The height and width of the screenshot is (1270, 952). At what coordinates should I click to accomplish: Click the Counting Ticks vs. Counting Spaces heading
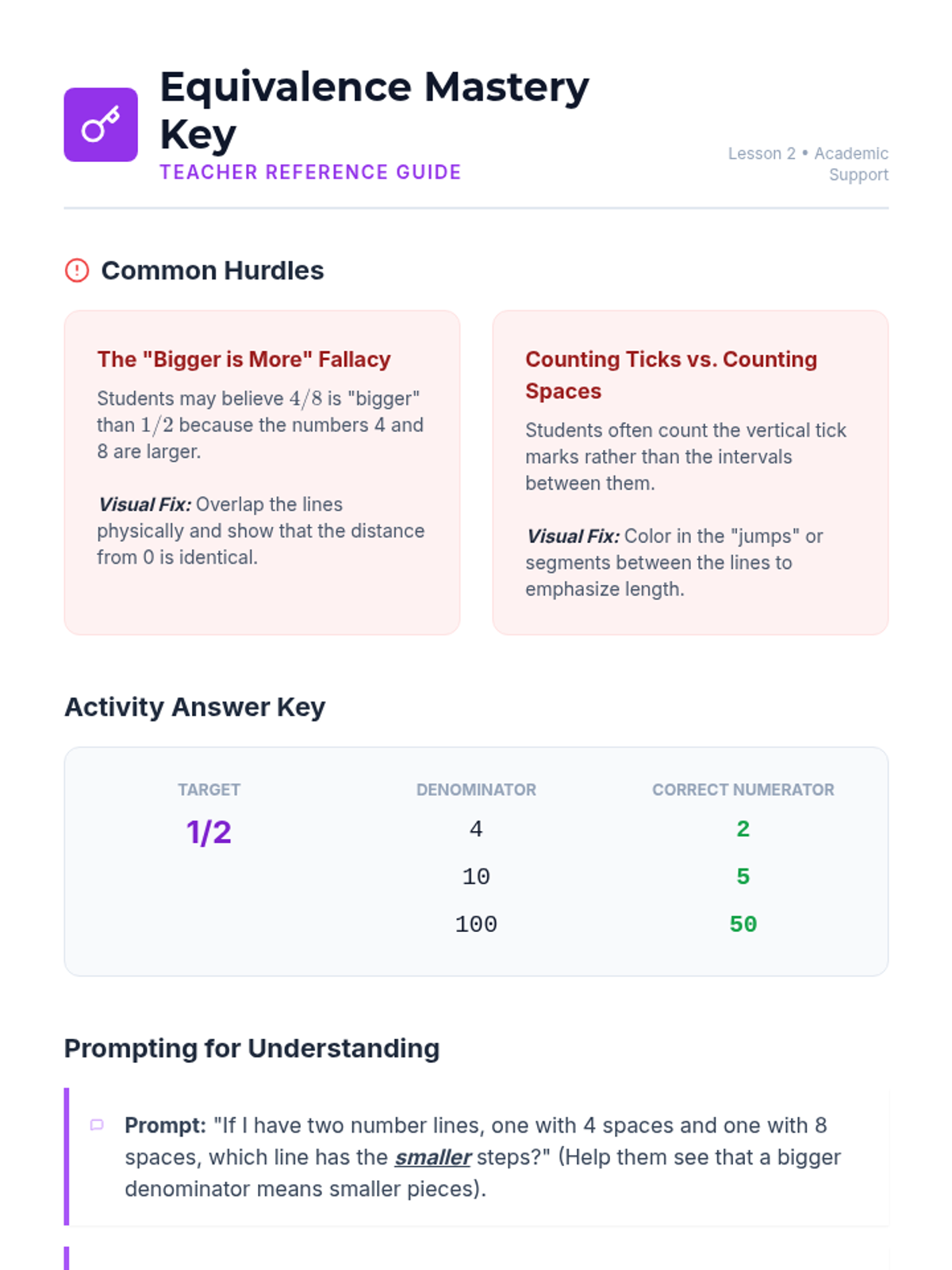click(670, 375)
